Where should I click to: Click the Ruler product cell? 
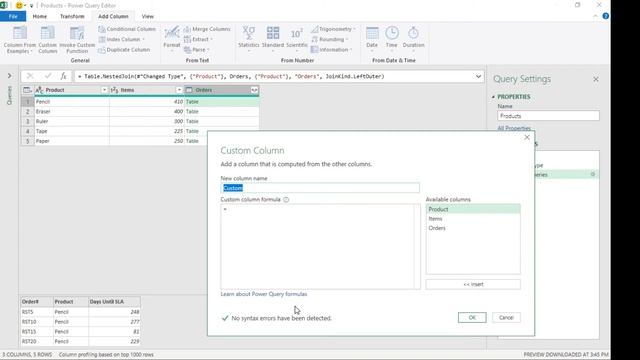(x=72, y=121)
